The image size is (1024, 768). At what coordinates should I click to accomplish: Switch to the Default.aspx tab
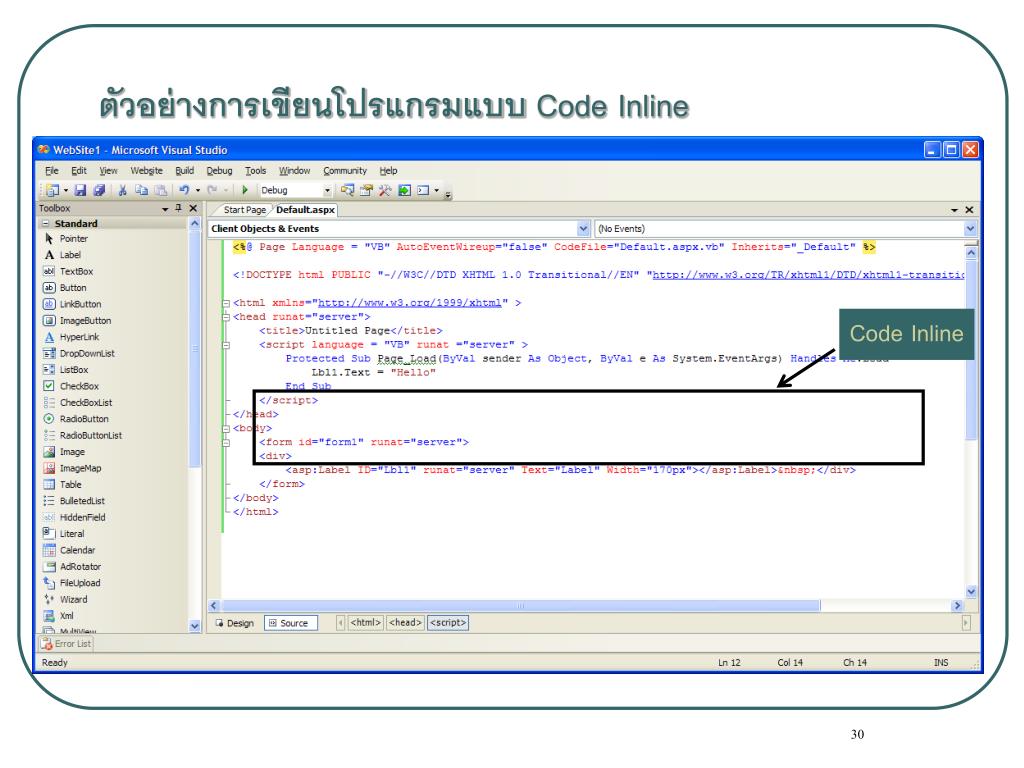point(305,210)
